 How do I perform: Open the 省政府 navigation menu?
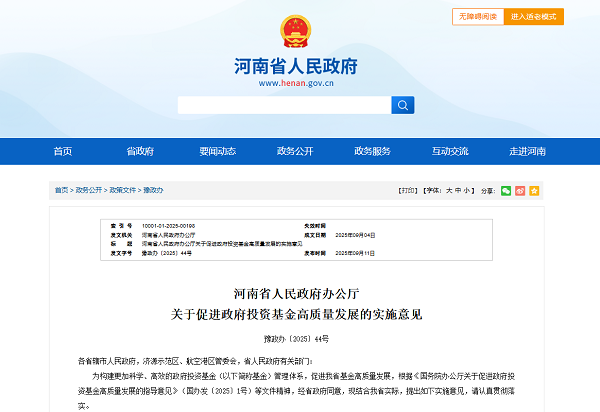click(x=140, y=151)
